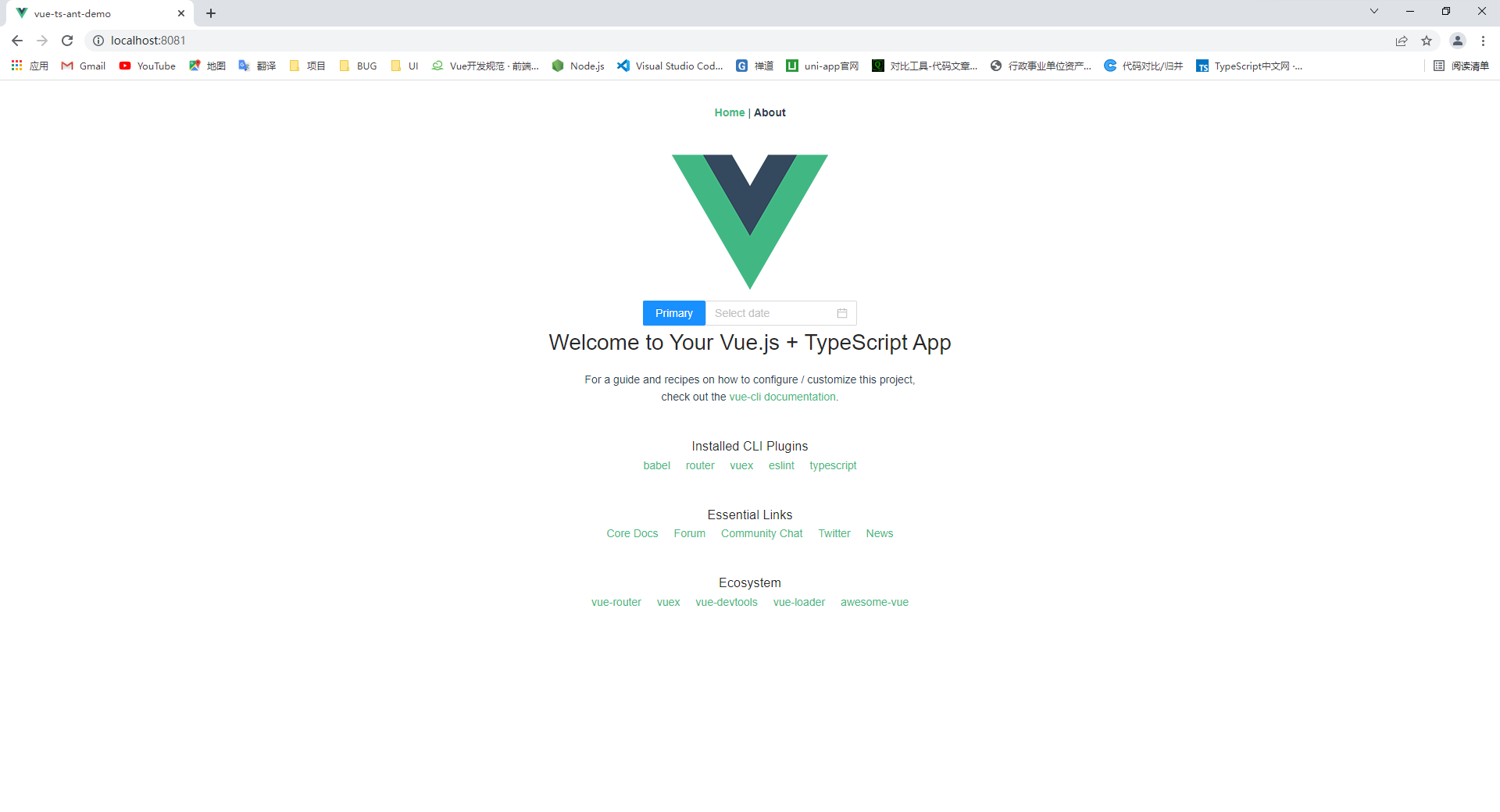Click the Select date input field
1500x812 pixels.
click(x=781, y=313)
